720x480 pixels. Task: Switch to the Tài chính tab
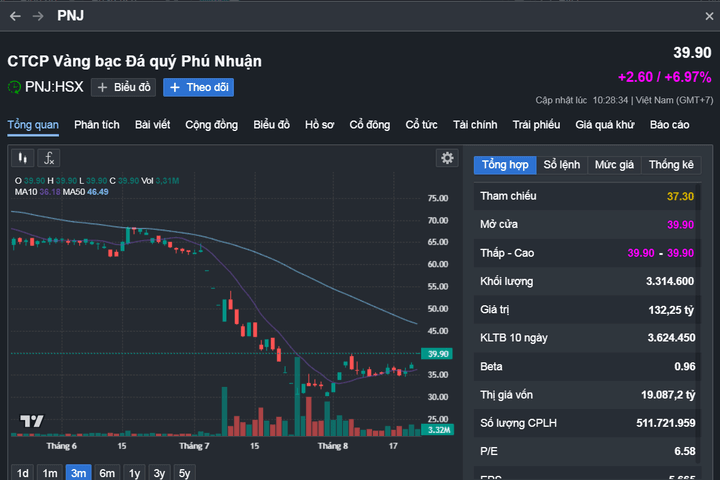475,125
